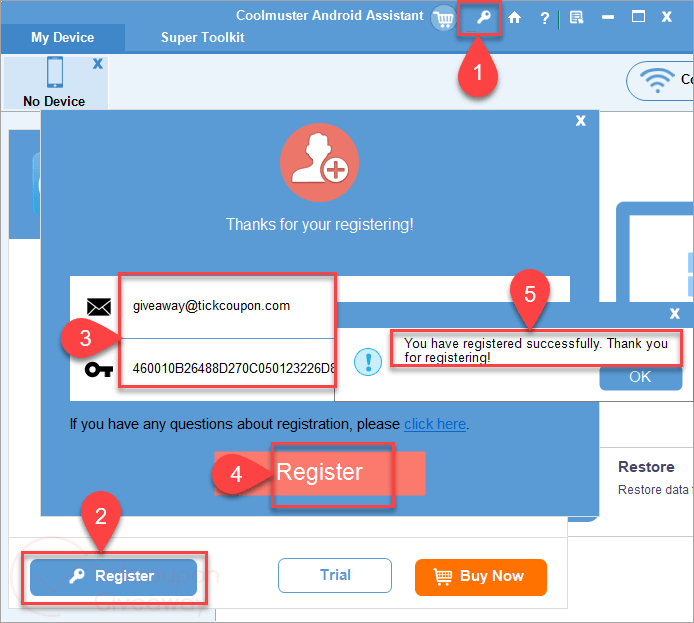The height and width of the screenshot is (623, 694).
Task: Click the key icon beside license field
Action: click(99, 369)
